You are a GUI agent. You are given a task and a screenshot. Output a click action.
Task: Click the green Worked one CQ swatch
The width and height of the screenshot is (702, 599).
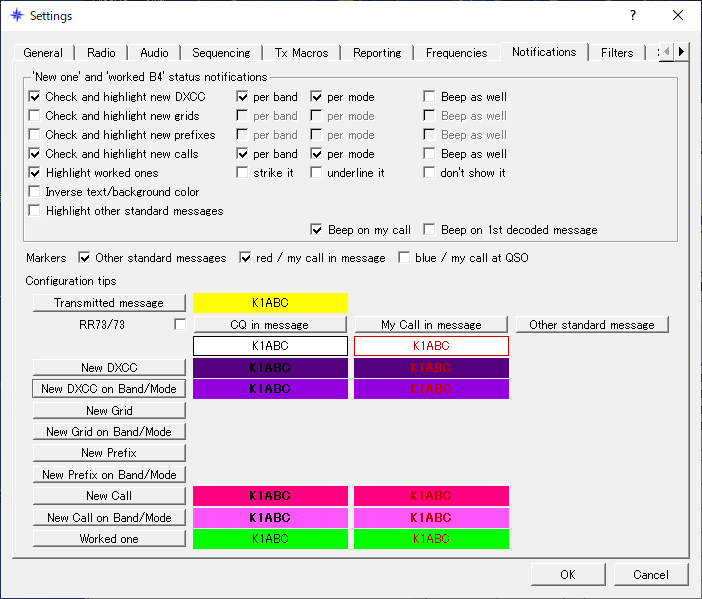(x=270, y=539)
